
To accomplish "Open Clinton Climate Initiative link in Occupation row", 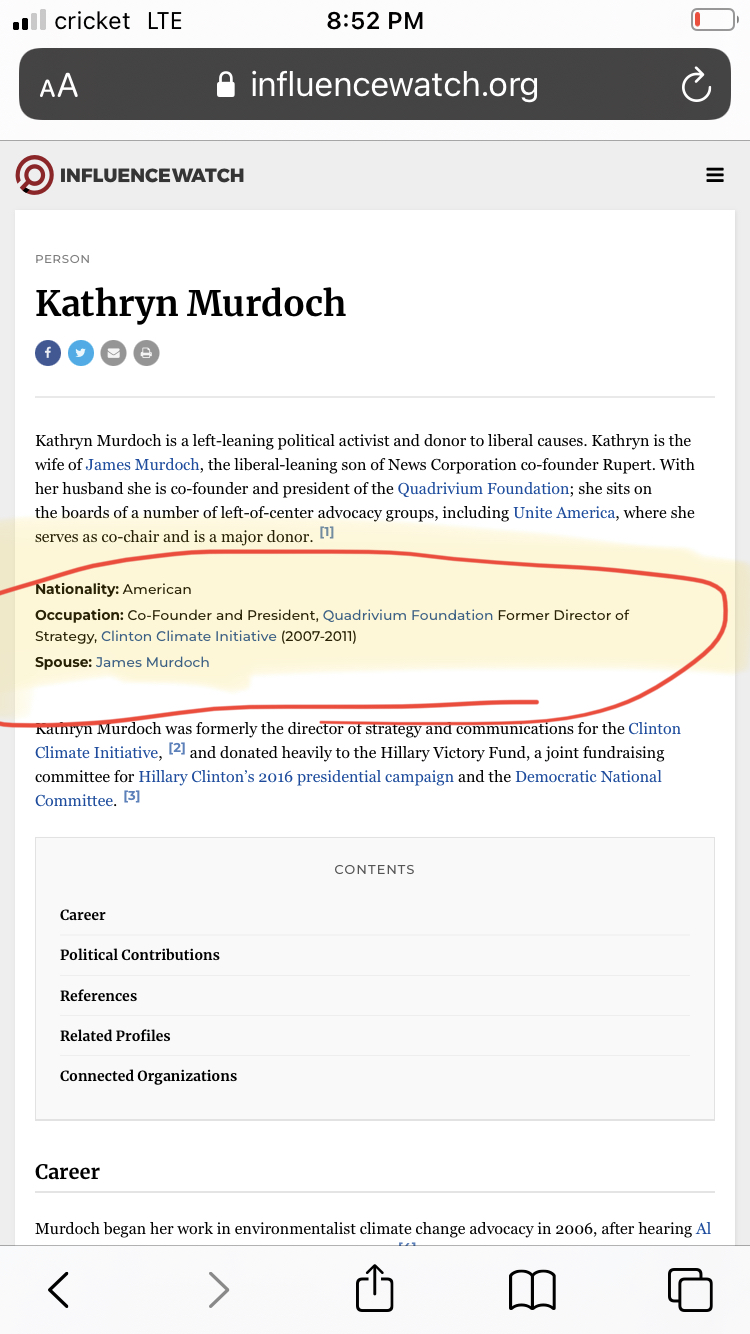I will (189, 637).
